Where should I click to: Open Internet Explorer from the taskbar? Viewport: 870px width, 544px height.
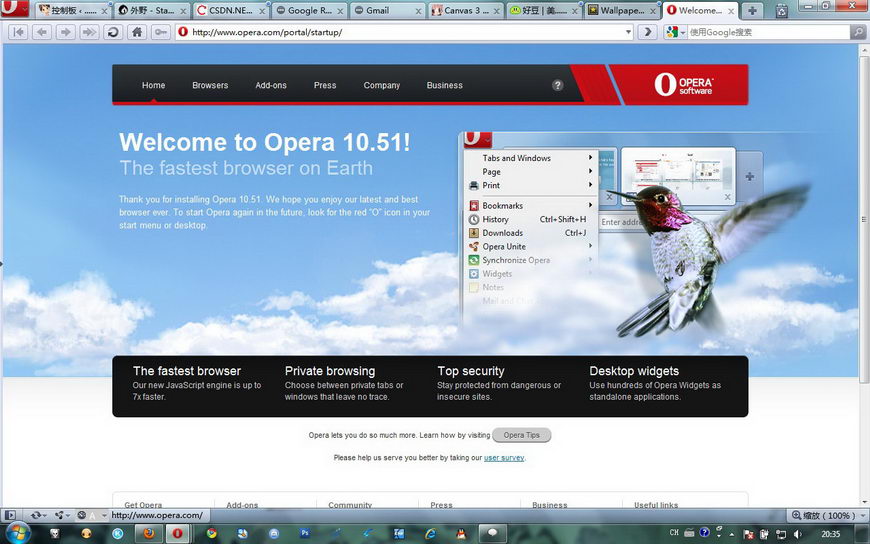[x=430, y=533]
